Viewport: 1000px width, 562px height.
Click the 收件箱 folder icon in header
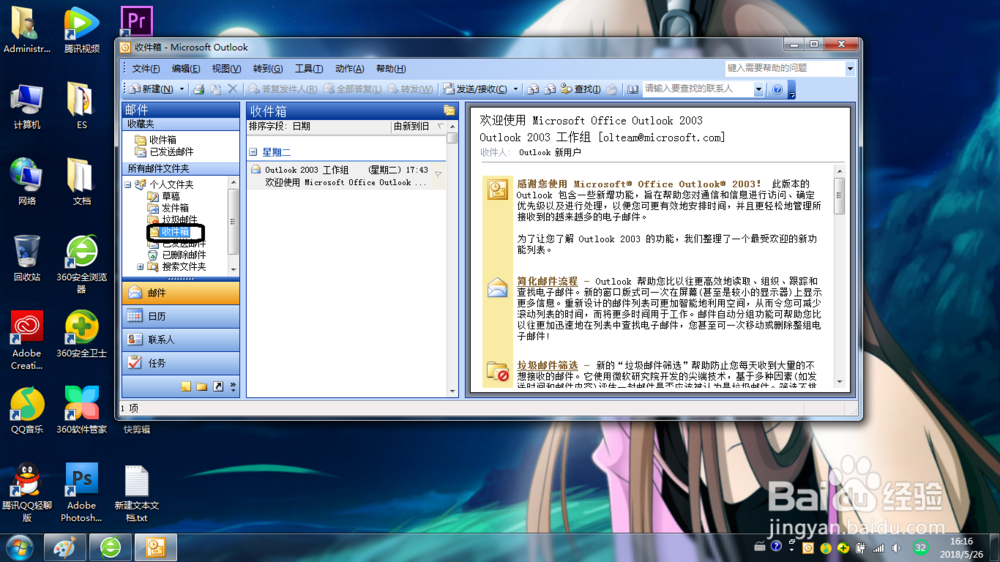(x=449, y=111)
